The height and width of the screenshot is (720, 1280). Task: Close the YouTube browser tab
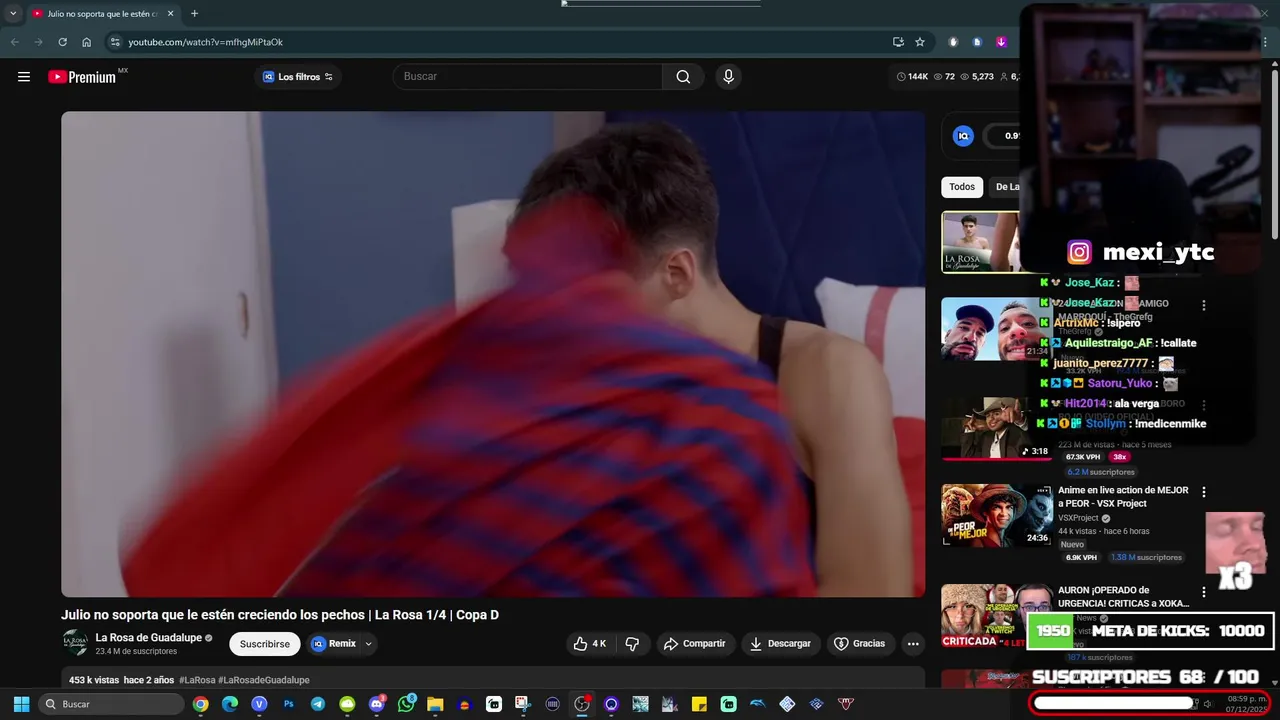pos(170,14)
